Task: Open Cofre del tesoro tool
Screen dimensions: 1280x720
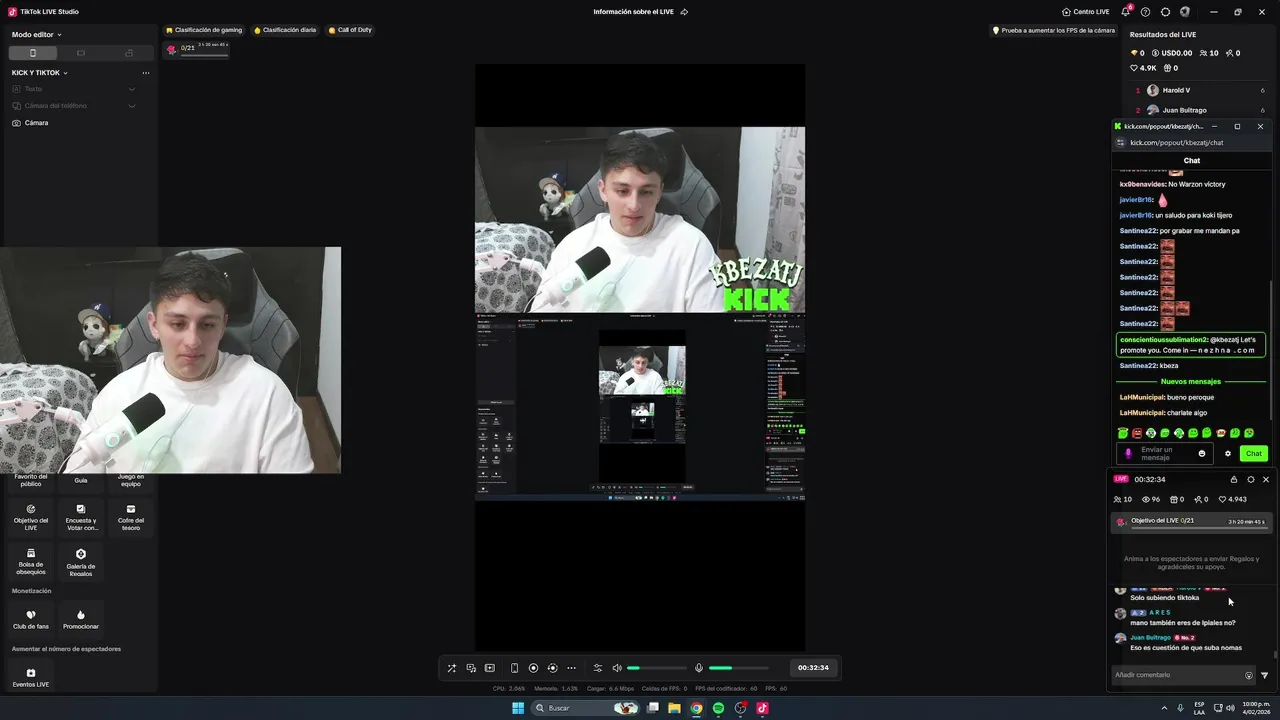Action: coord(131,516)
